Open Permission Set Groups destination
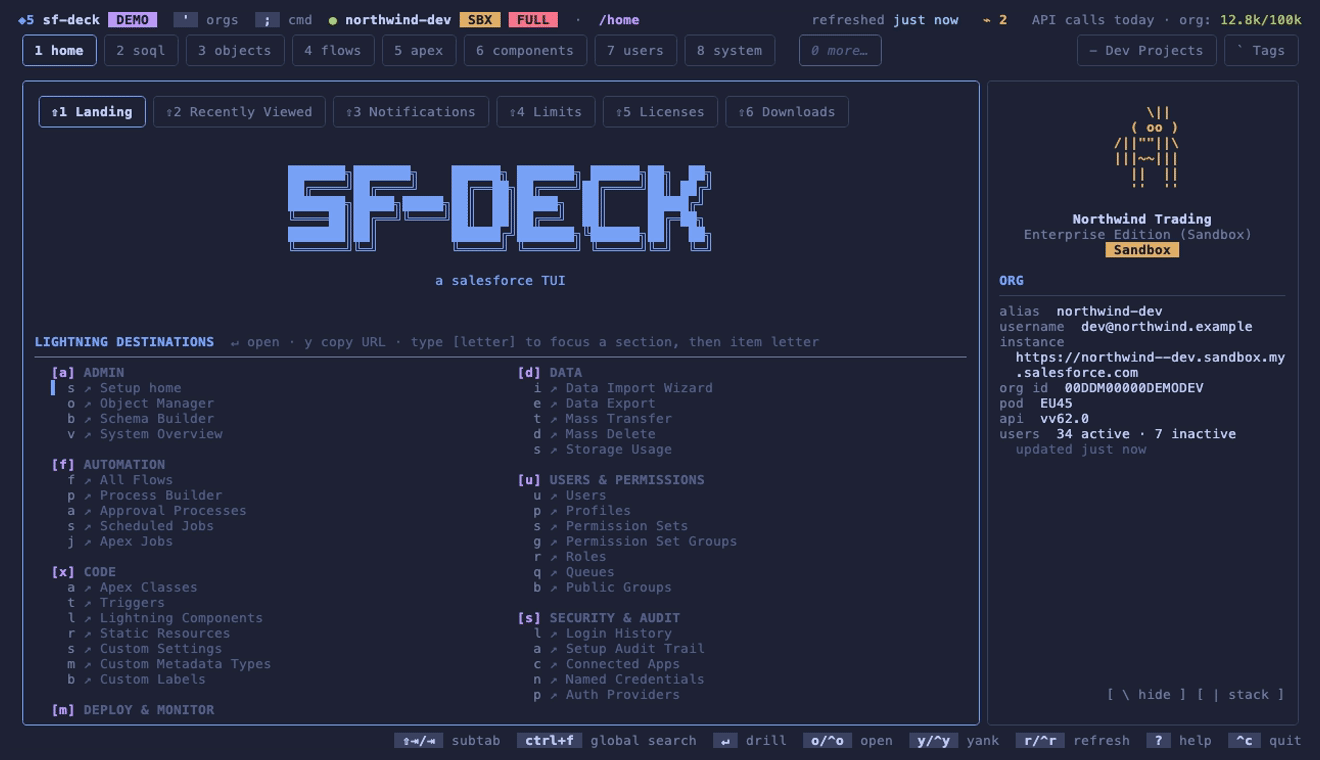Viewport: 1320px width, 760px height. click(x=635, y=542)
